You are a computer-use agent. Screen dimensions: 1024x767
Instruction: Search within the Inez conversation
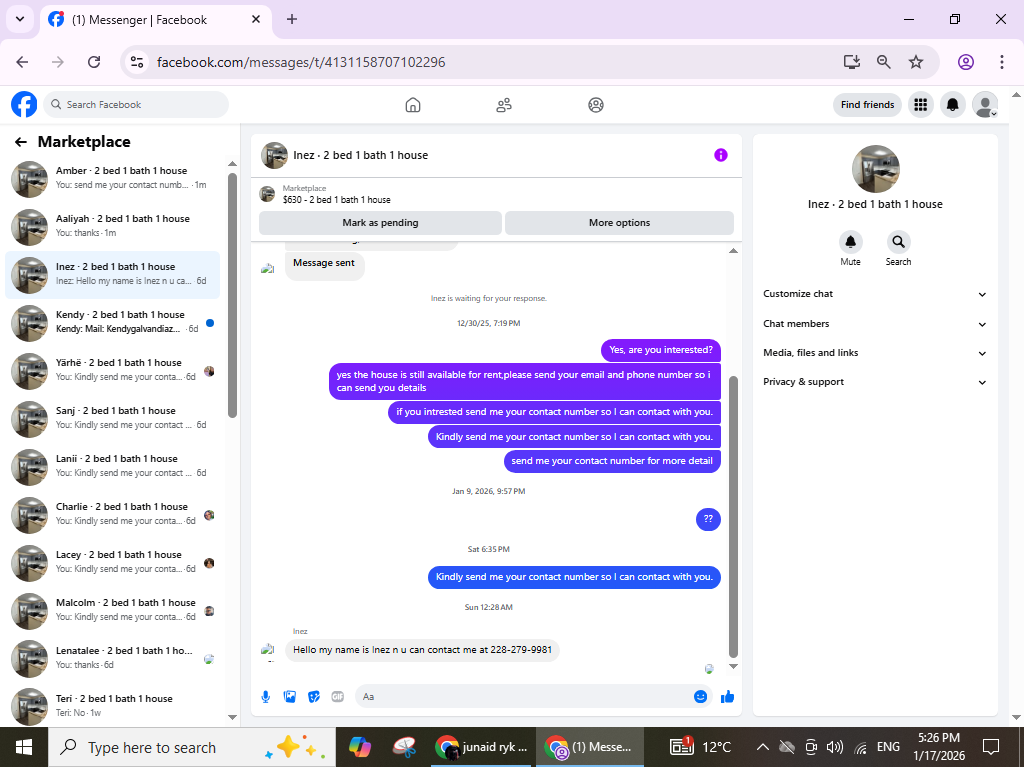[899, 242]
